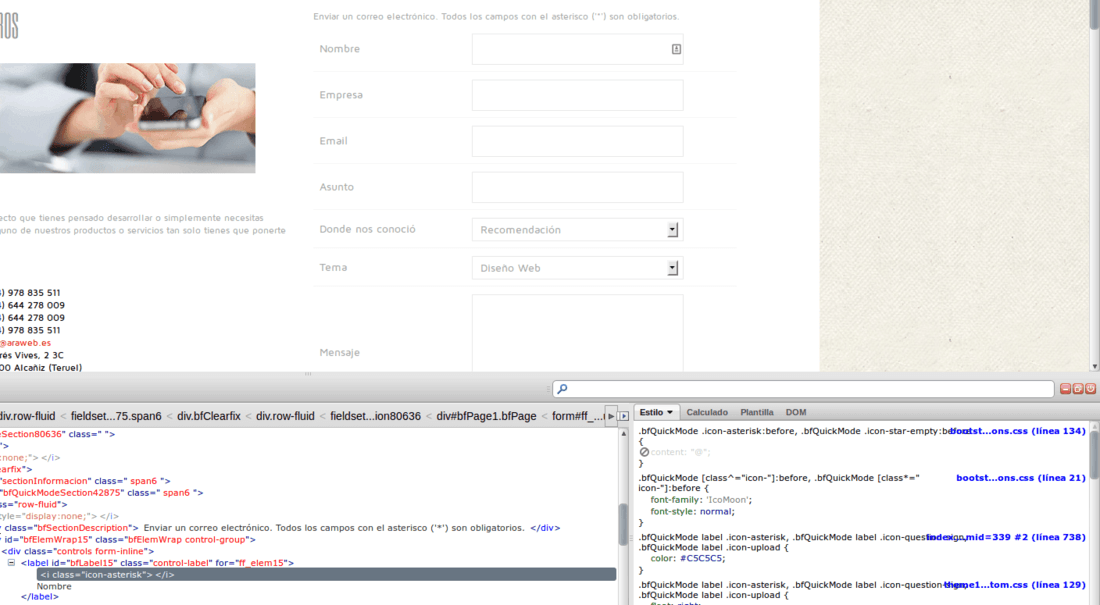Minimize the Firebug panel with red minus button
1100x605 pixels.
1065,389
